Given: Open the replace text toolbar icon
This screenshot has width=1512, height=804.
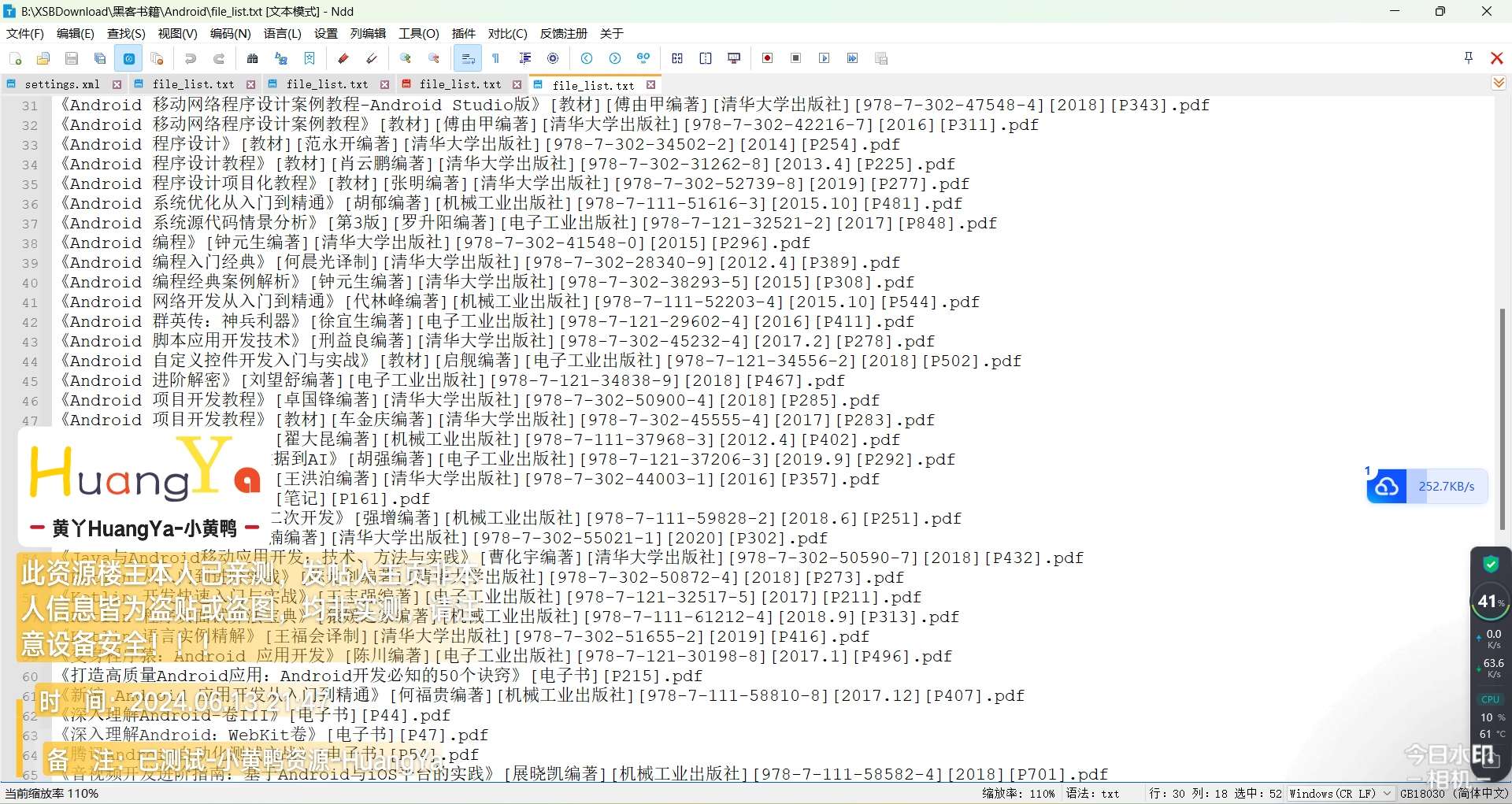Looking at the screenshot, I should pyautogui.click(x=281, y=58).
